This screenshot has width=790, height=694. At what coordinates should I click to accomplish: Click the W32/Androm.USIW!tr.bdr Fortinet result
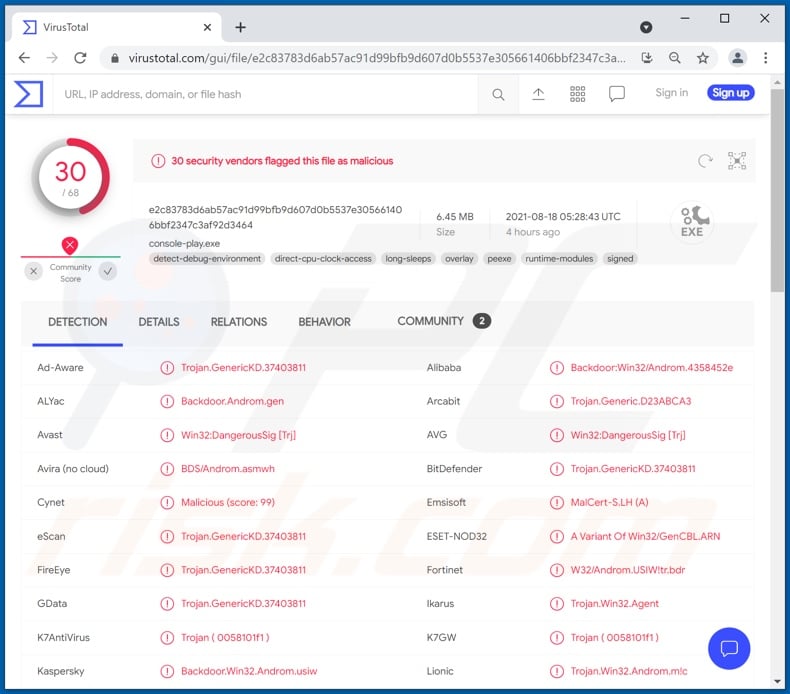point(627,570)
